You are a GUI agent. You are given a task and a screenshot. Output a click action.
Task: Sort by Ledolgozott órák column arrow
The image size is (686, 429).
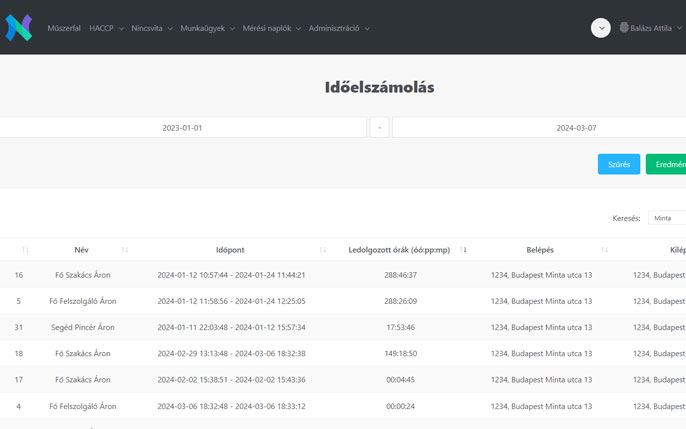pyautogui.click(x=464, y=249)
